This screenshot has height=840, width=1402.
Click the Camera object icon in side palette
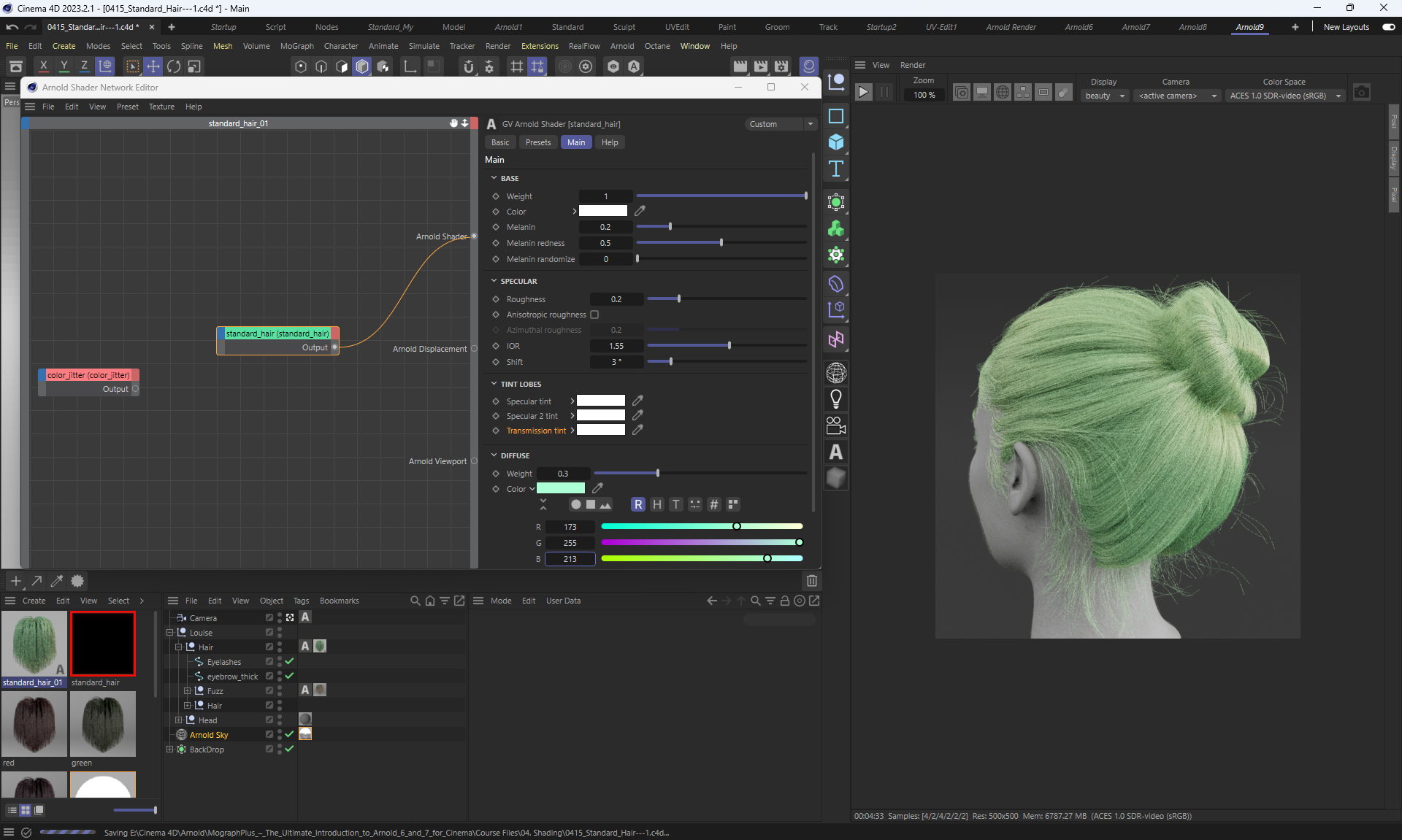(836, 425)
